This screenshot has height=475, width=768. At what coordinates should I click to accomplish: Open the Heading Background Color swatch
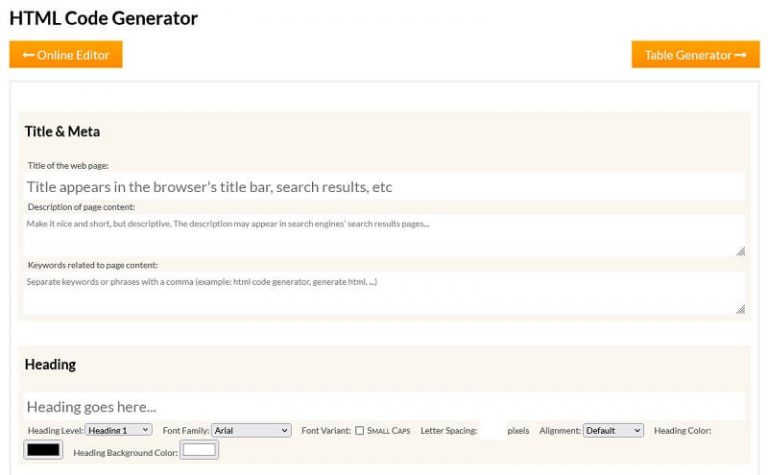click(x=199, y=451)
